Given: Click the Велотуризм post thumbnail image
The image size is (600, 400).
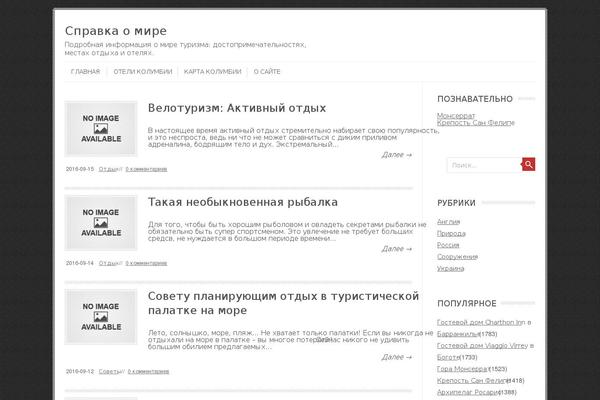Looking at the screenshot, I should click(101, 129).
